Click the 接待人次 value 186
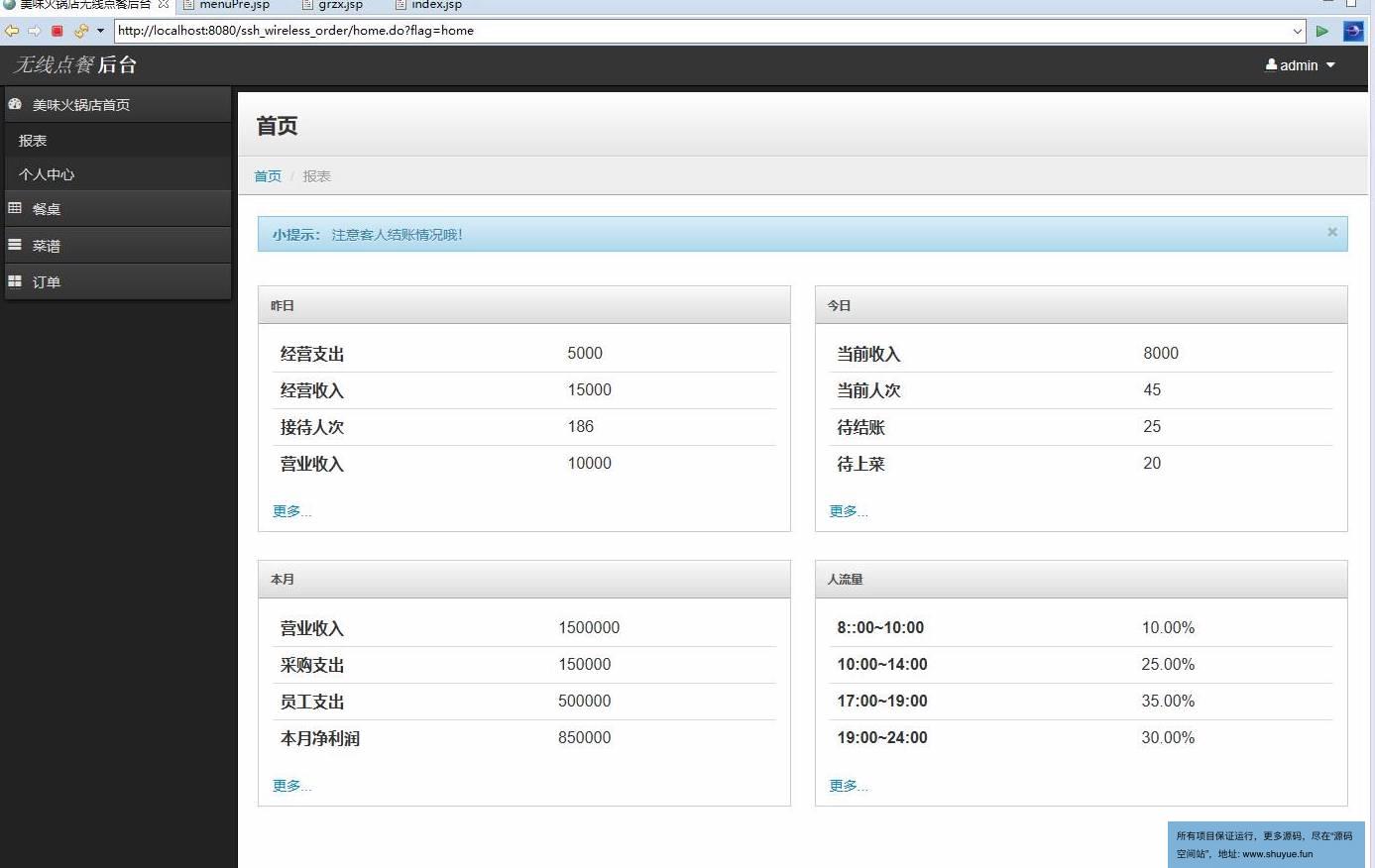Image resolution: width=1375 pixels, height=868 pixels. [581, 427]
